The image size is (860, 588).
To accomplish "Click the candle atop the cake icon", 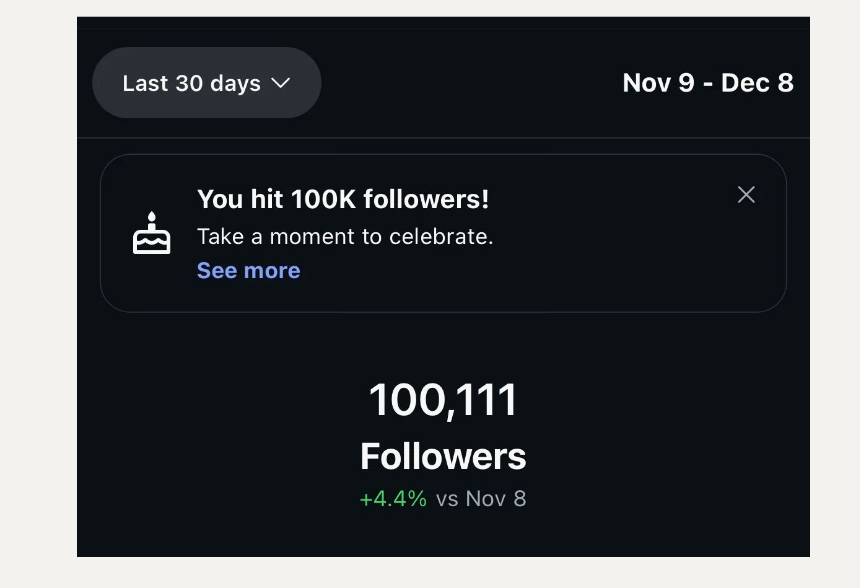I will click(150, 218).
